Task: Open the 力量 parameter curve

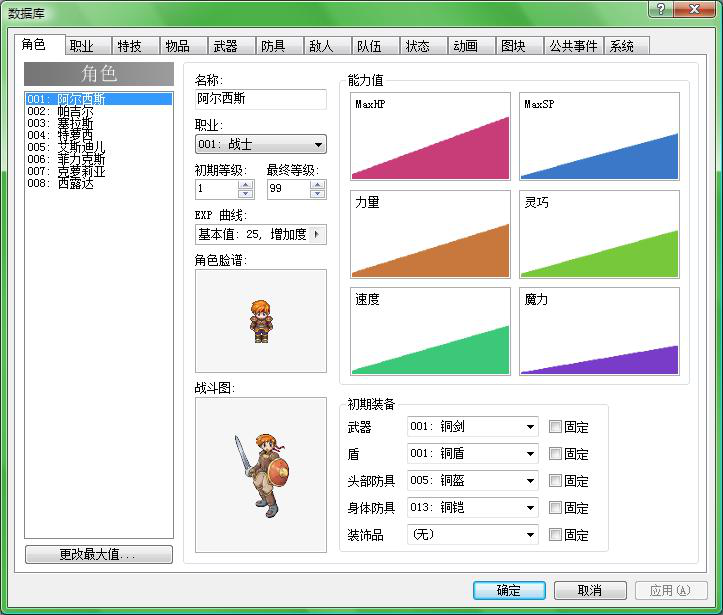Action: click(x=430, y=234)
